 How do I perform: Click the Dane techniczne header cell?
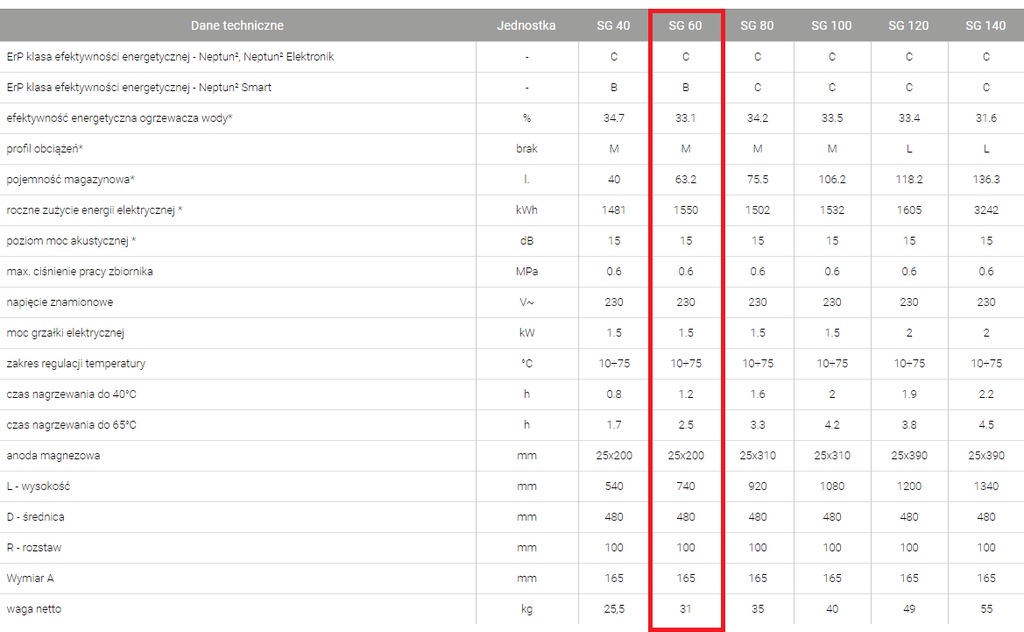pos(237,26)
